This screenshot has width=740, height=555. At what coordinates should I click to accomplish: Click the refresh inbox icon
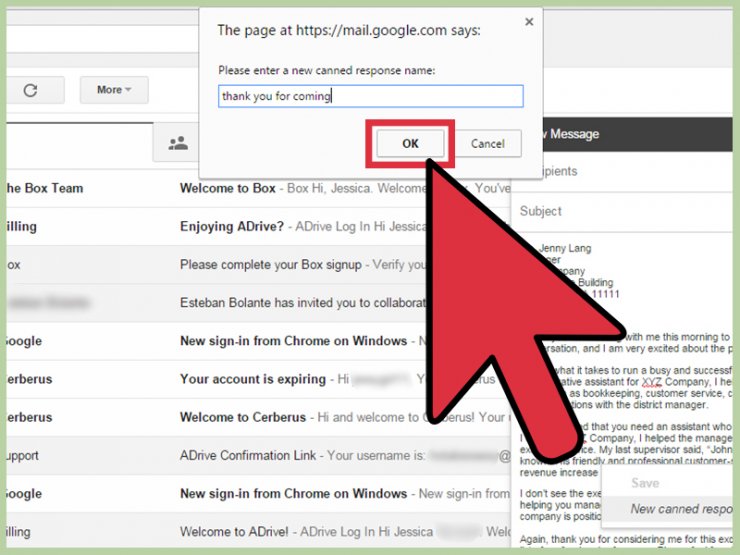[30, 90]
